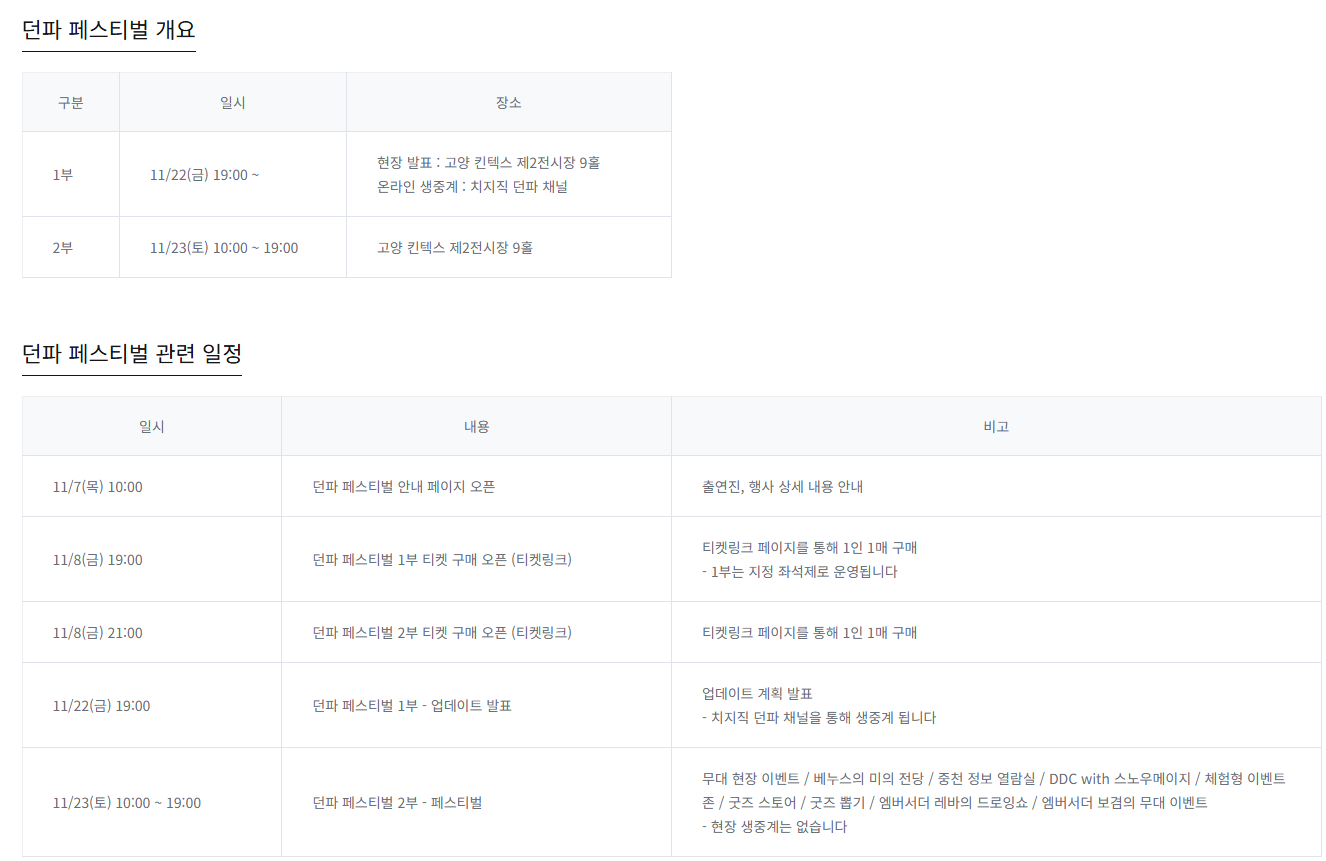The image size is (1326, 861).
Task: Select the 11/22(금) 19:00 ~ overview cell
Action: click(x=204, y=174)
